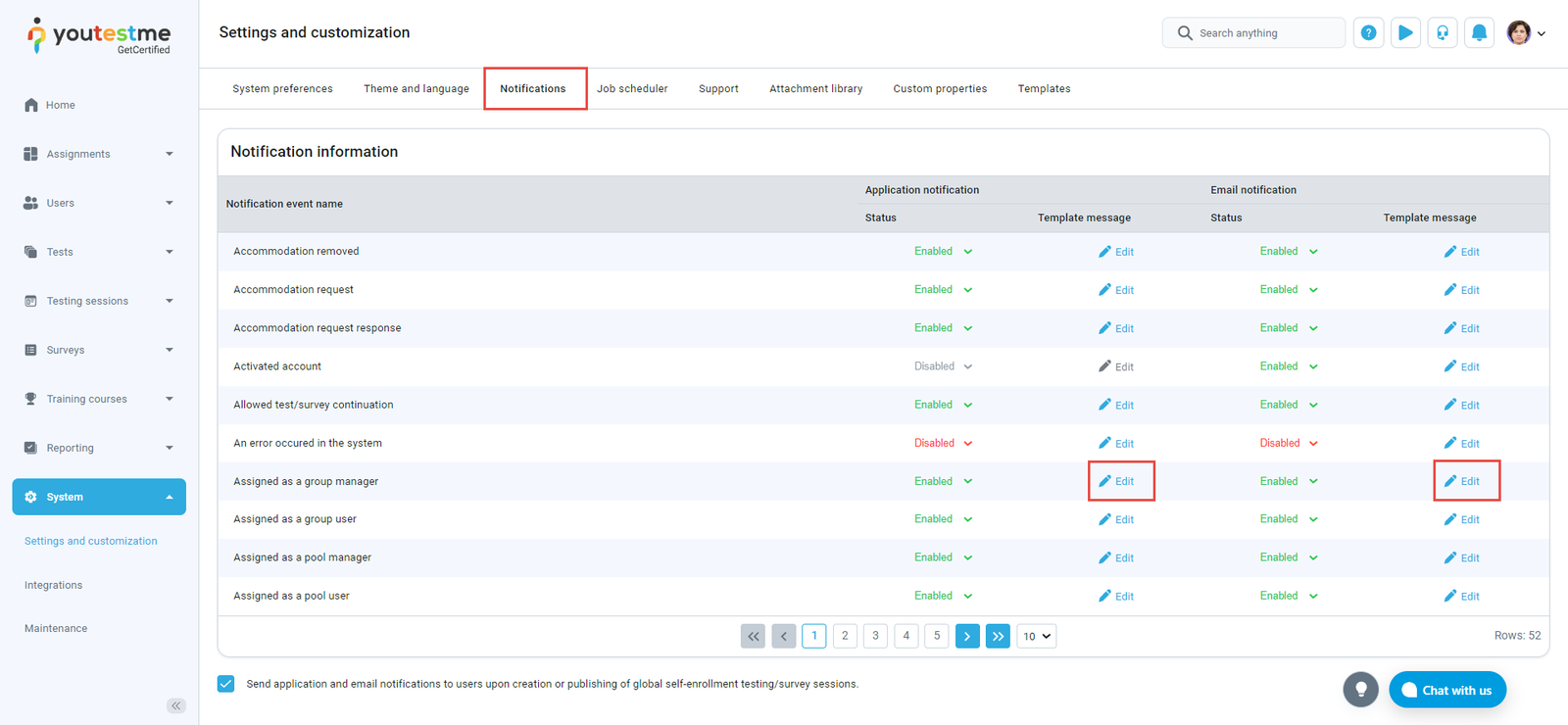Click the user profile avatar
Screen dimensions: 1568x725
pyautogui.click(x=1519, y=33)
